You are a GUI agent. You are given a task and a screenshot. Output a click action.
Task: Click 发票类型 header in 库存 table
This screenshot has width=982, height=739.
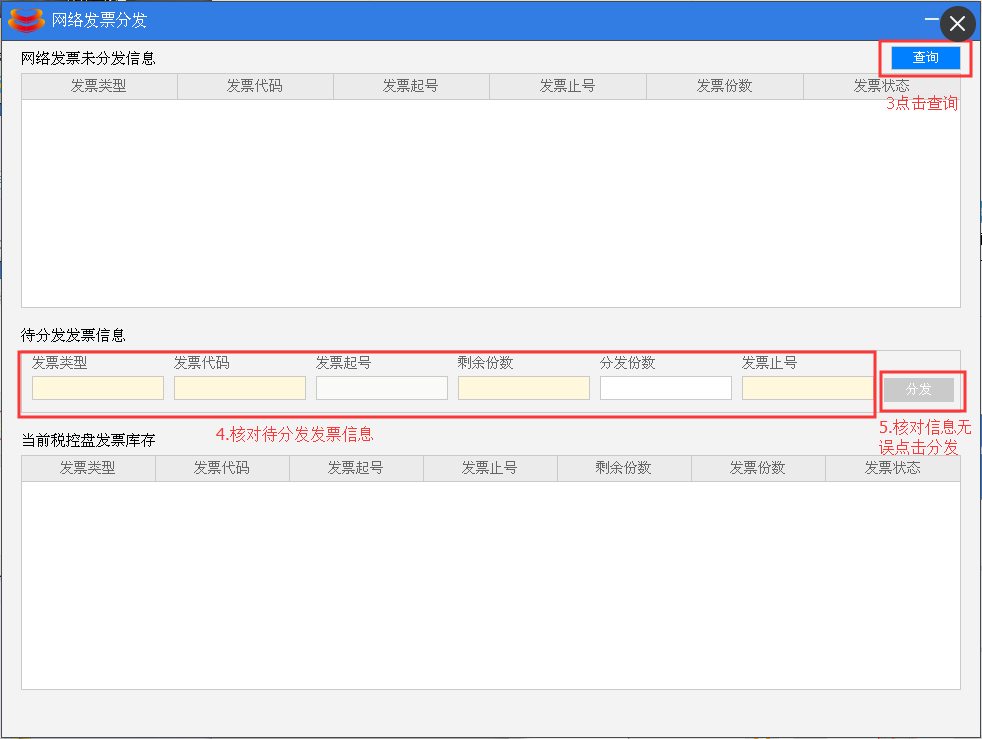pos(88,468)
